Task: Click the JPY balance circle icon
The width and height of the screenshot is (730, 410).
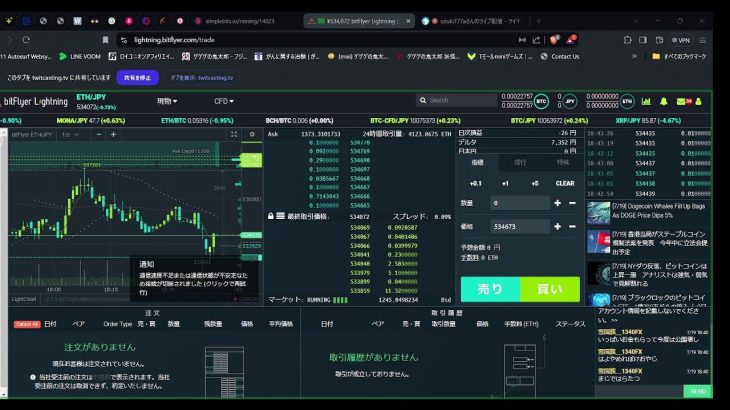Action: (x=570, y=101)
